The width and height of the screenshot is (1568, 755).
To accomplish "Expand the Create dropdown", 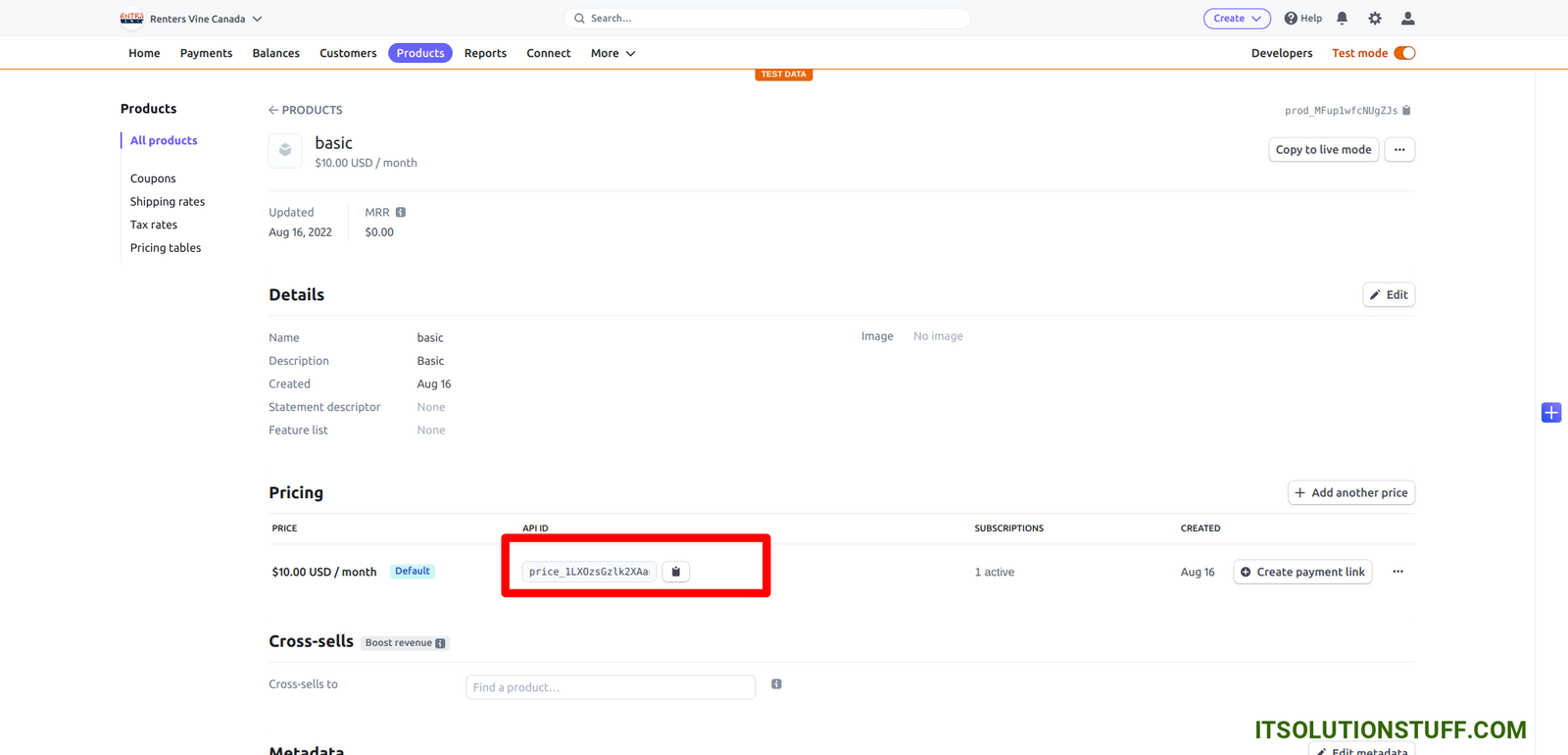I will (1236, 19).
